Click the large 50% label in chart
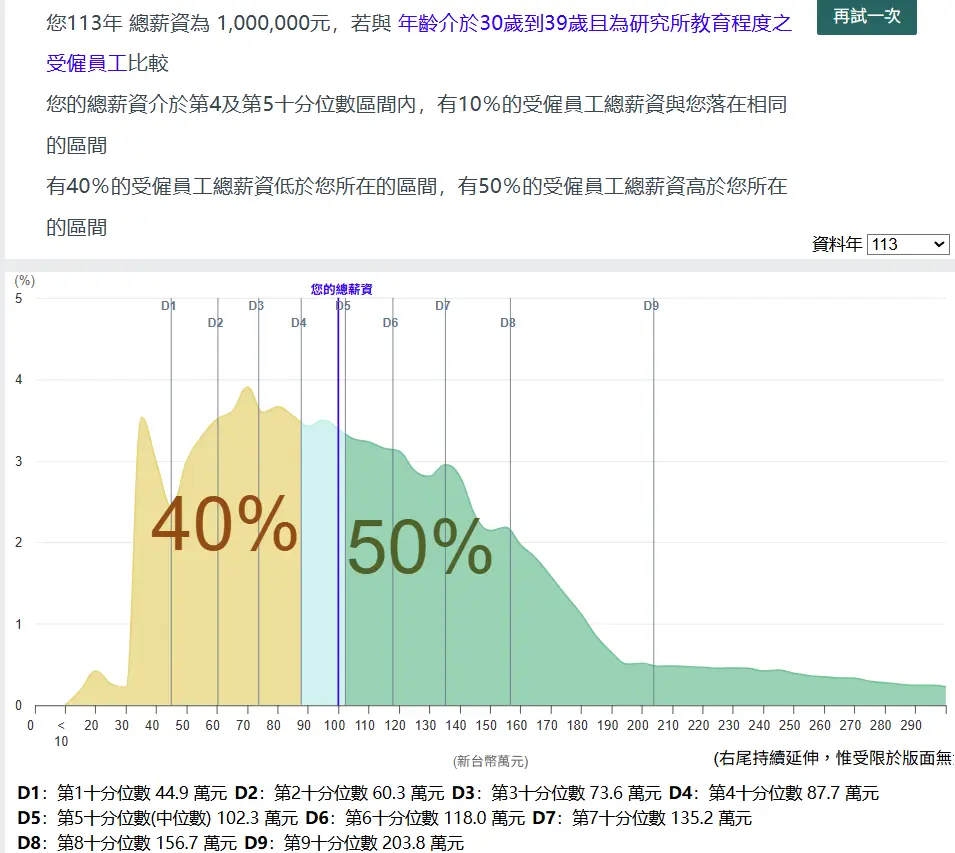Screen dimensions: 955x853 point(419,549)
